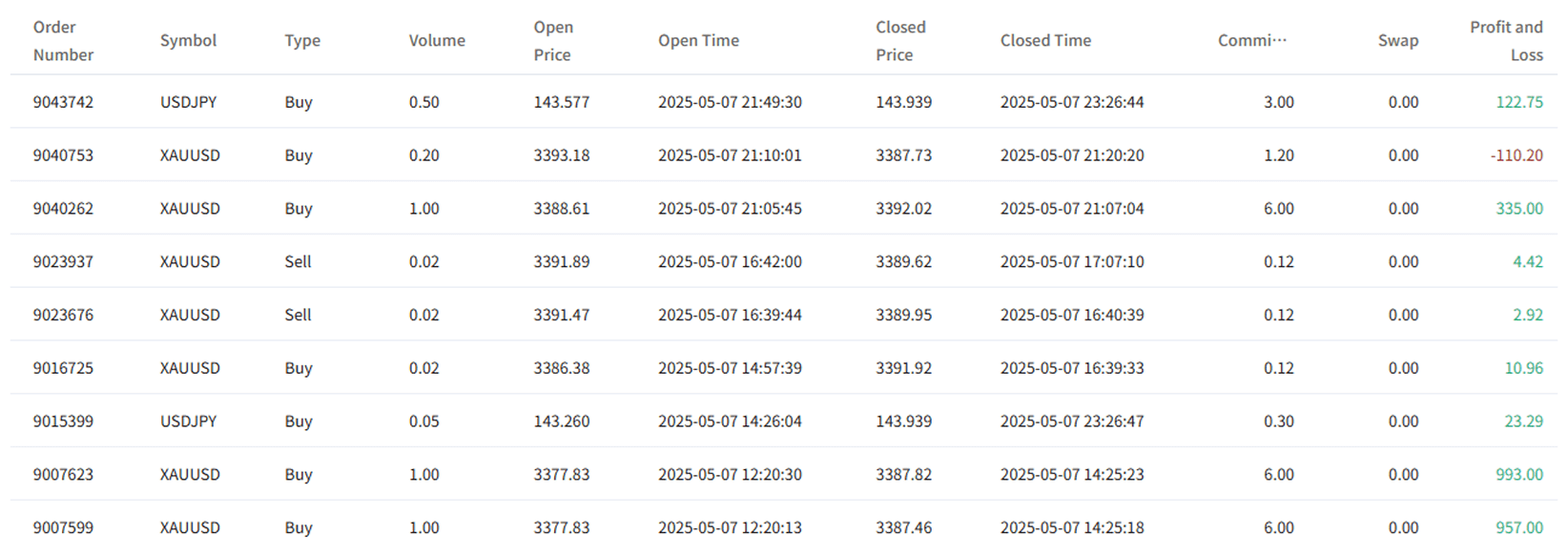The height and width of the screenshot is (555, 1568).
Task: Click the truncated Commi… column header
Action: coord(1252,41)
